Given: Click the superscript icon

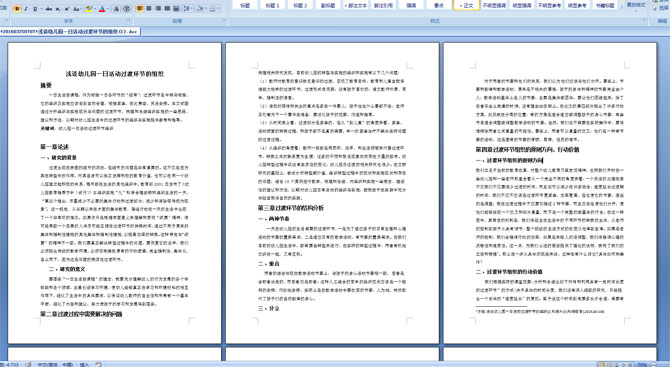Looking at the screenshot, I should pyautogui.click(x=67, y=9).
